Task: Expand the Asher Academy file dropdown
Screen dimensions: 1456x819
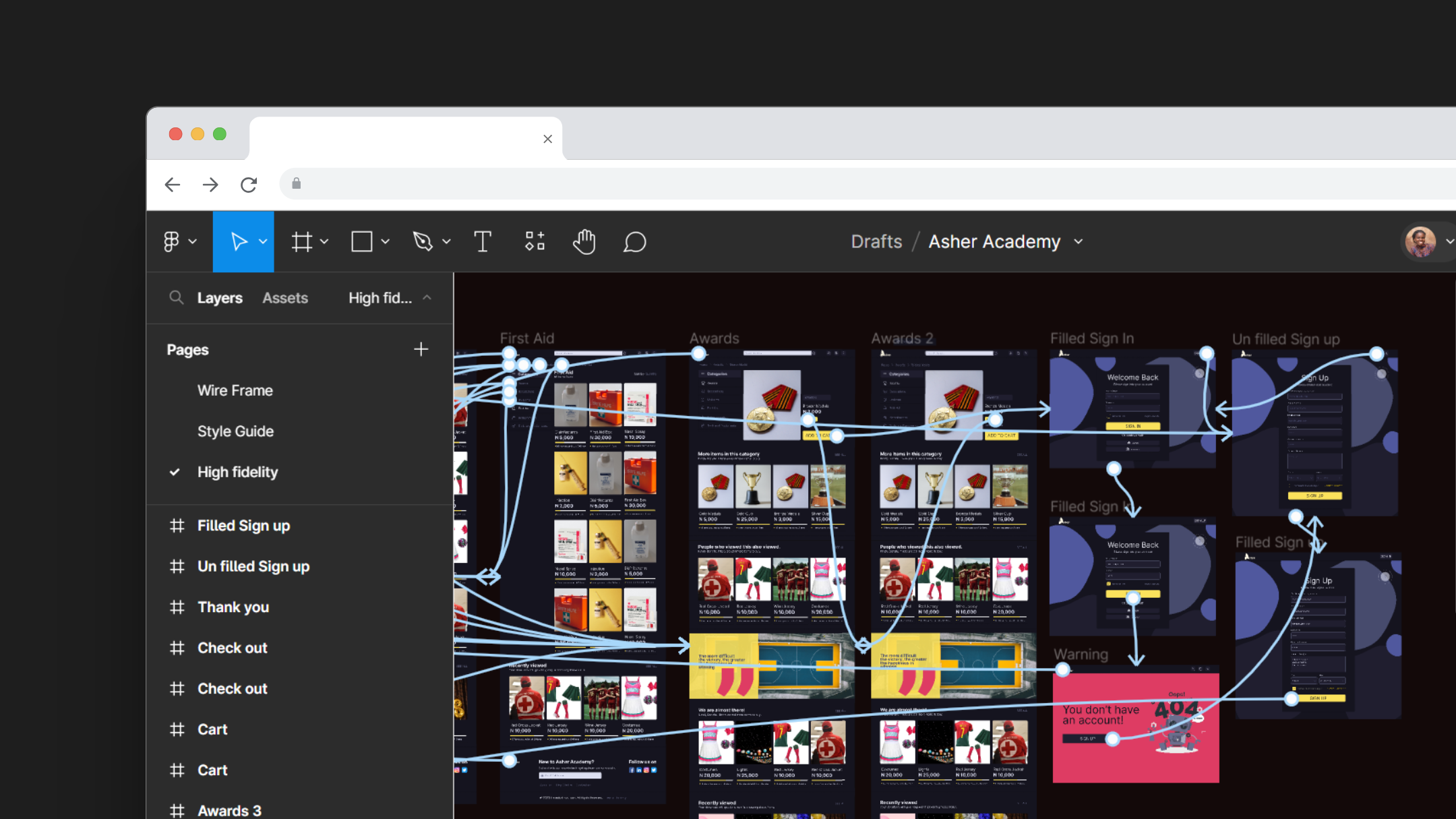Action: 1079,241
